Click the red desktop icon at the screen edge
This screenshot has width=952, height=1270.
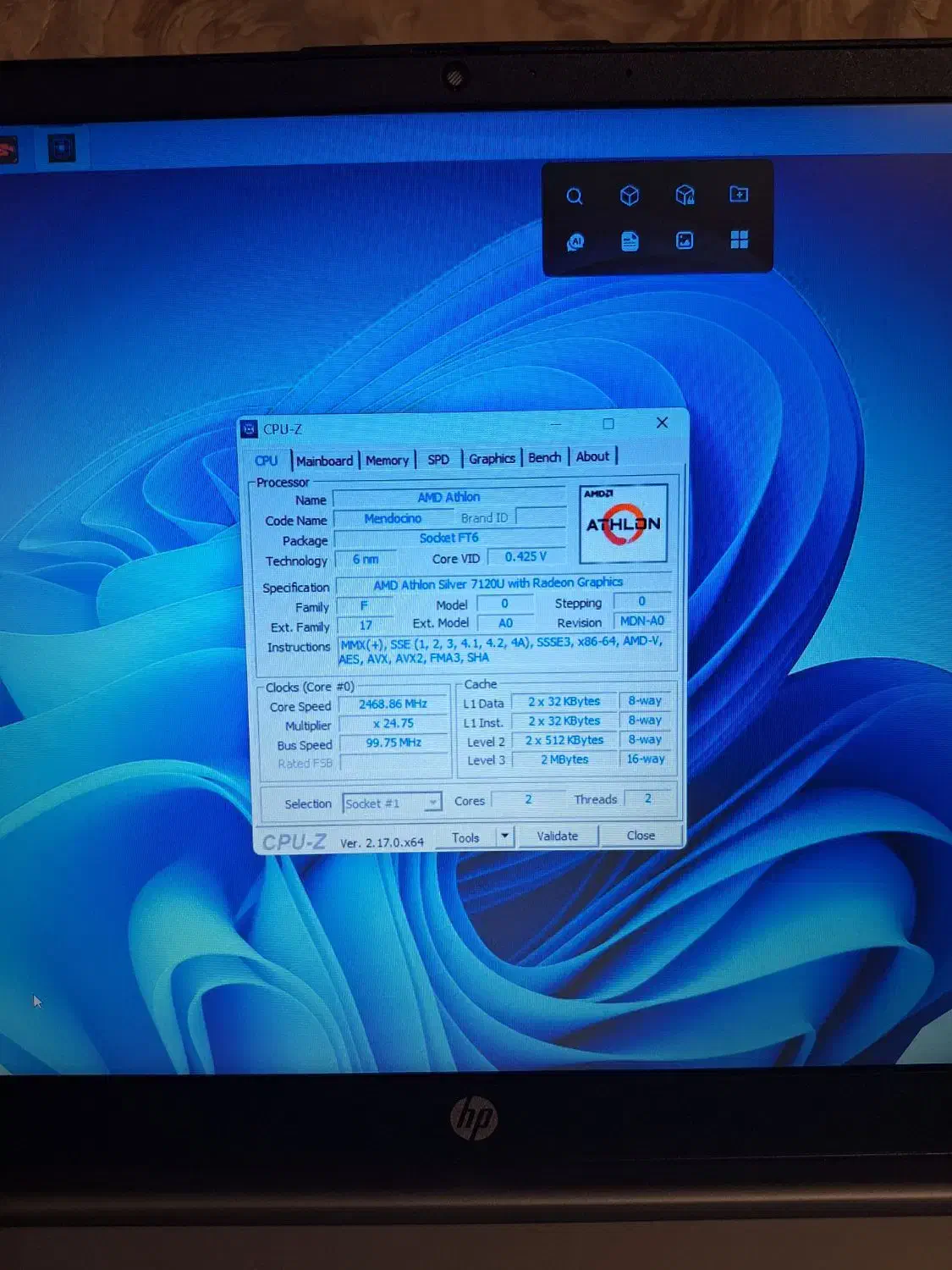point(8,151)
